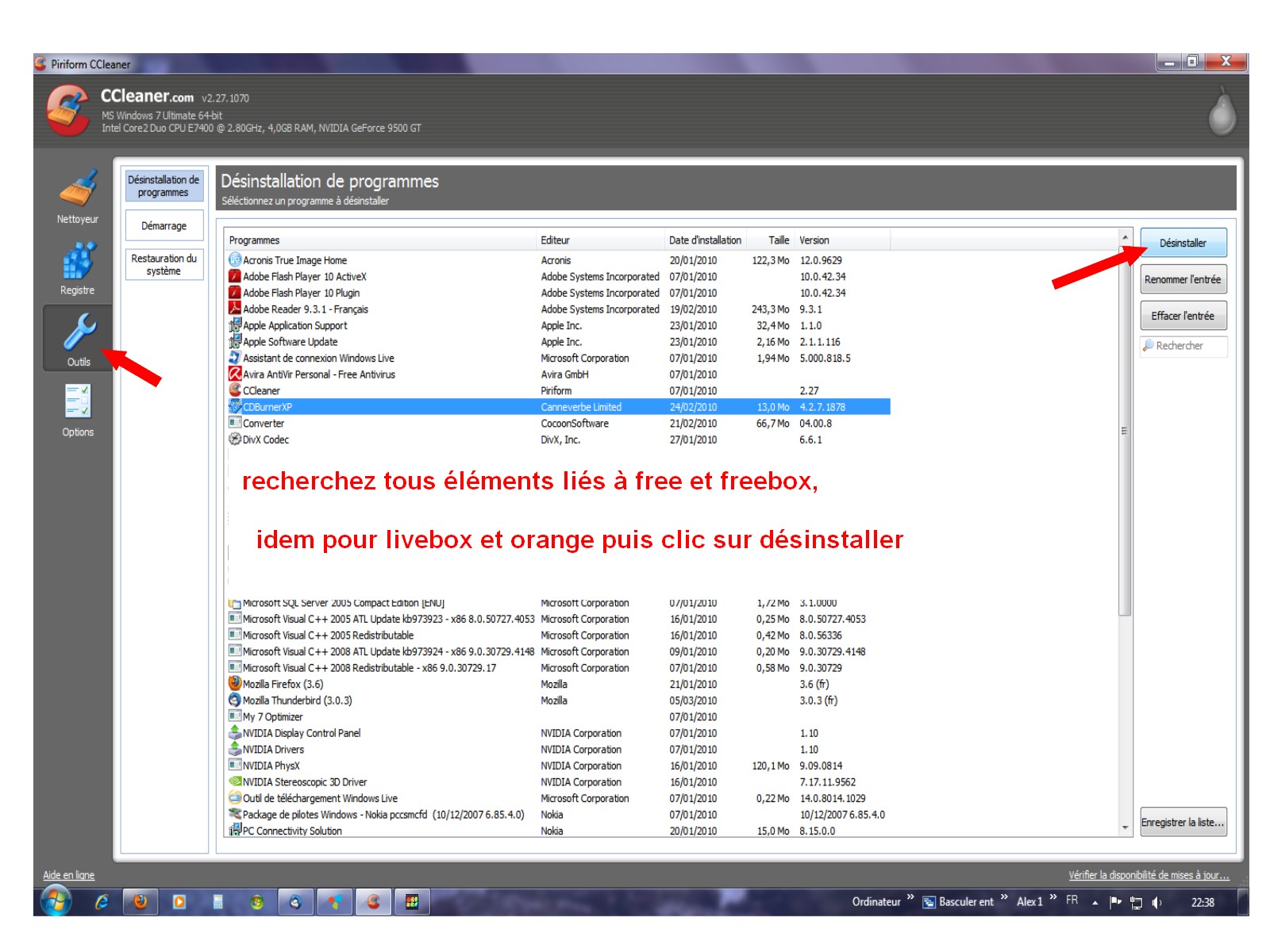The width and height of the screenshot is (1270, 952).
Task: Expand the Ordinateur toolbar chevron
Action: 910,898
